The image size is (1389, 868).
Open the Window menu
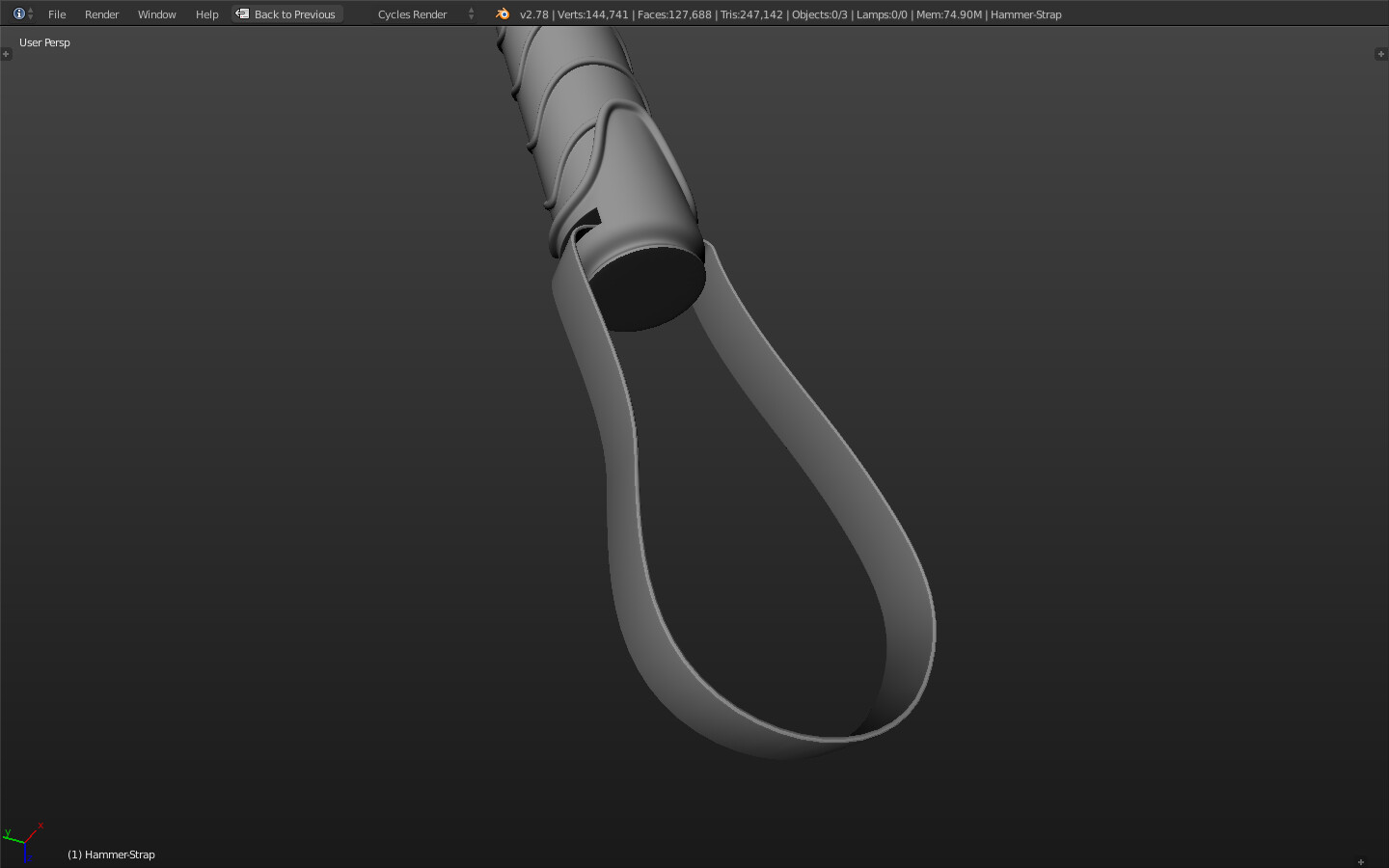156,14
